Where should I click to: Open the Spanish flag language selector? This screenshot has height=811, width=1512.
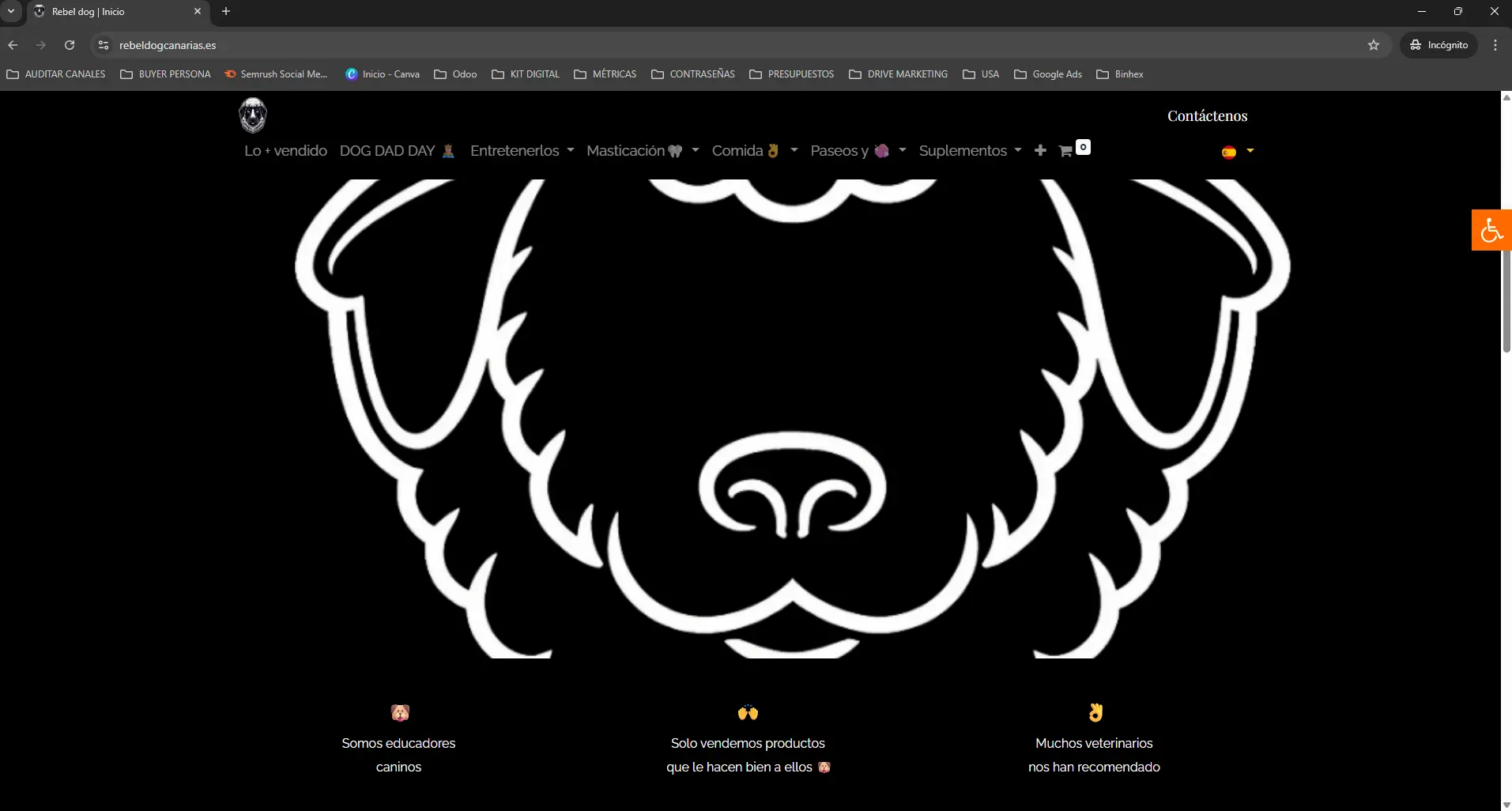1237,152
